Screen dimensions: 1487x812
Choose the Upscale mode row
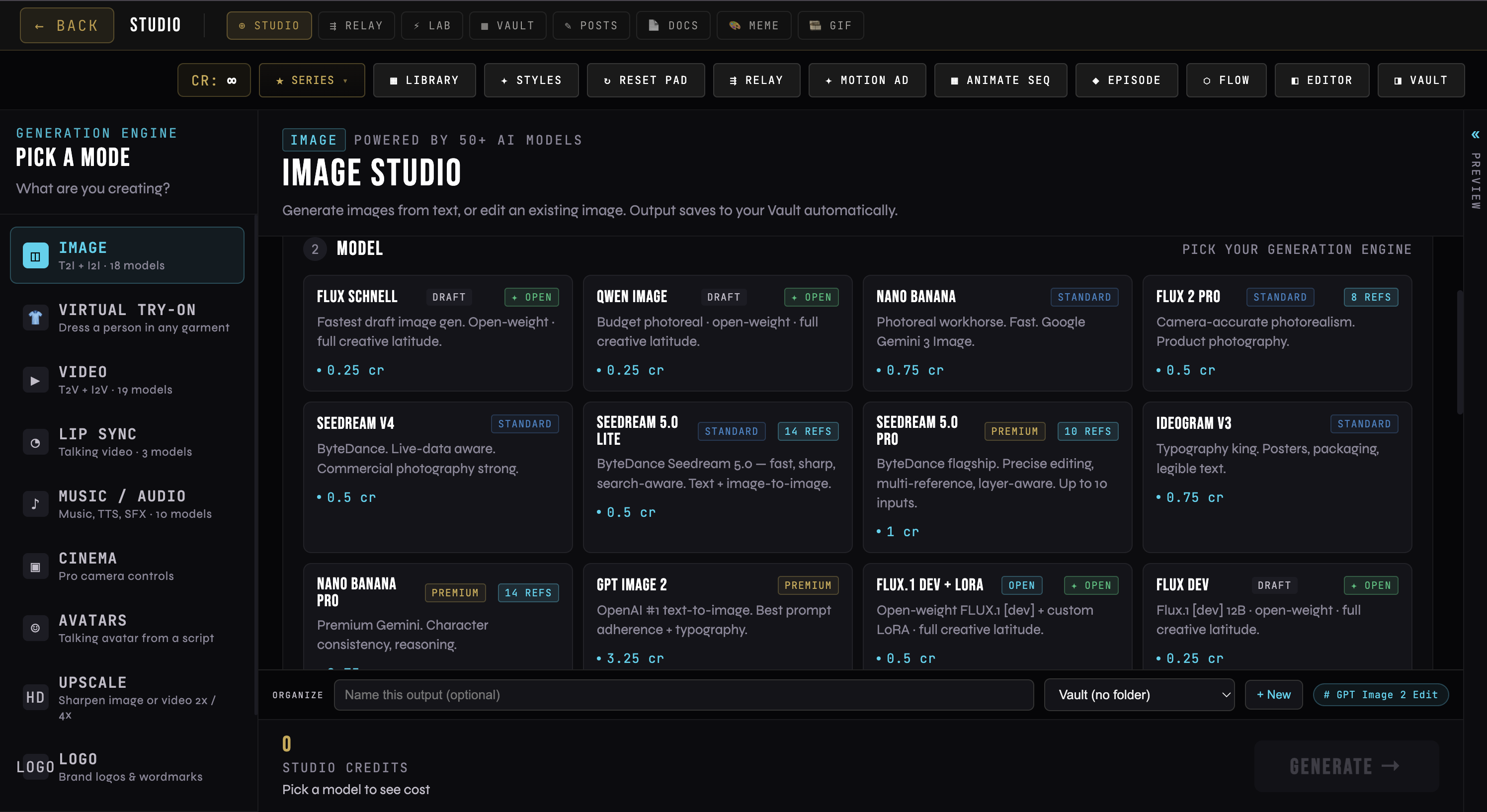[127, 698]
